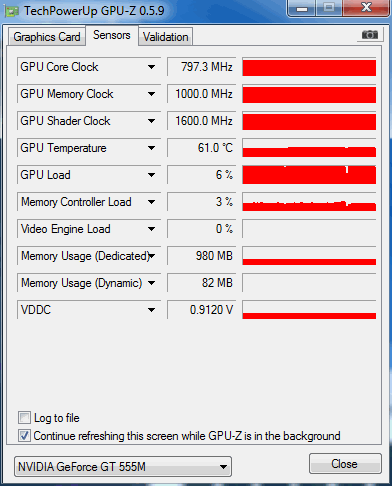Click the Close button

click(345, 464)
